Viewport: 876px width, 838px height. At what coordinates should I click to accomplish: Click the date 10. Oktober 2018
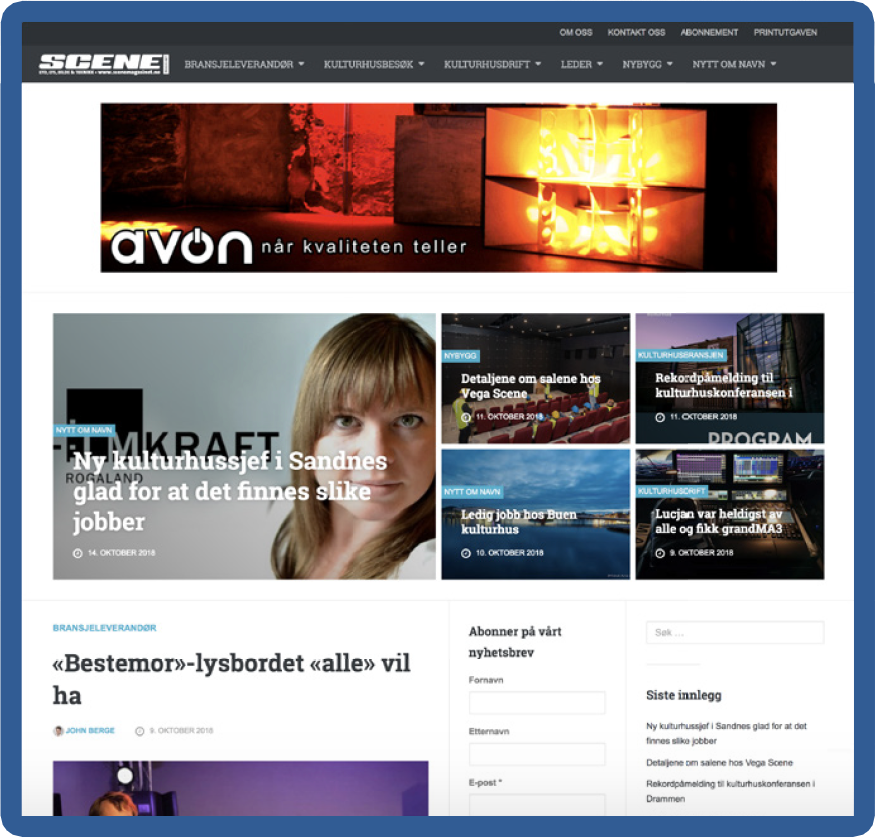click(510, 553)
